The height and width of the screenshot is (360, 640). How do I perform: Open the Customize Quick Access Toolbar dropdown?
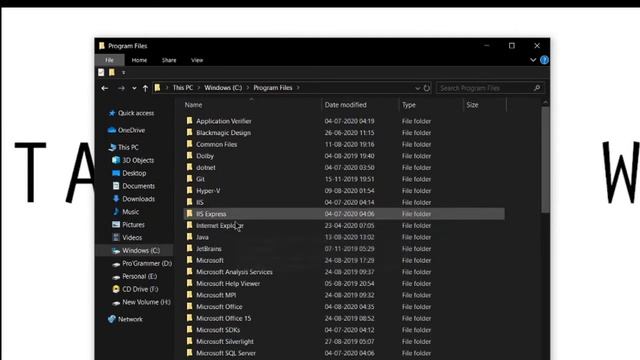123,73
